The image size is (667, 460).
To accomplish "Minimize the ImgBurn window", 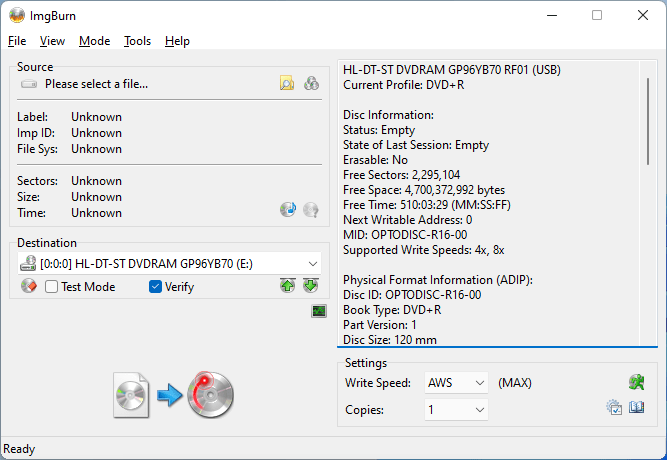I will click(552, 15).
